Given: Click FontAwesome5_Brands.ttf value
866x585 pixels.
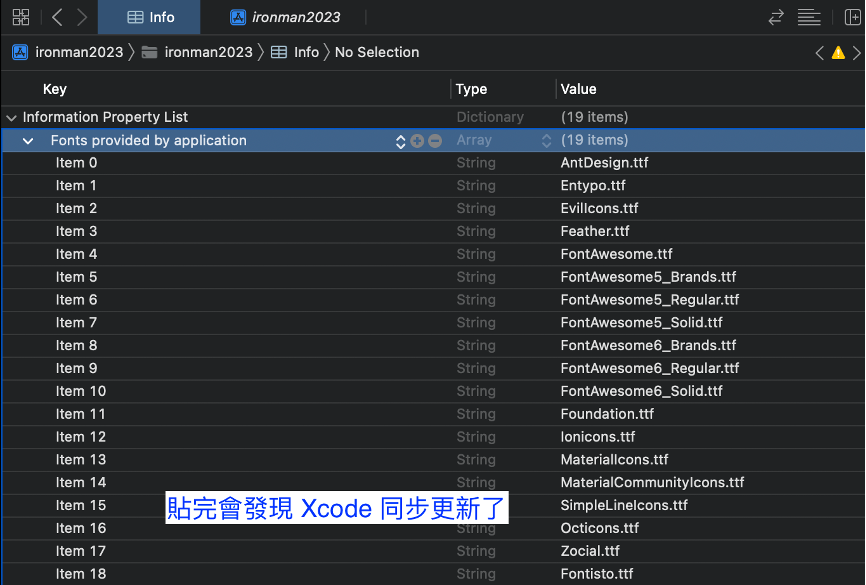Looking at the screenshot, I should (x=648, y=277).
